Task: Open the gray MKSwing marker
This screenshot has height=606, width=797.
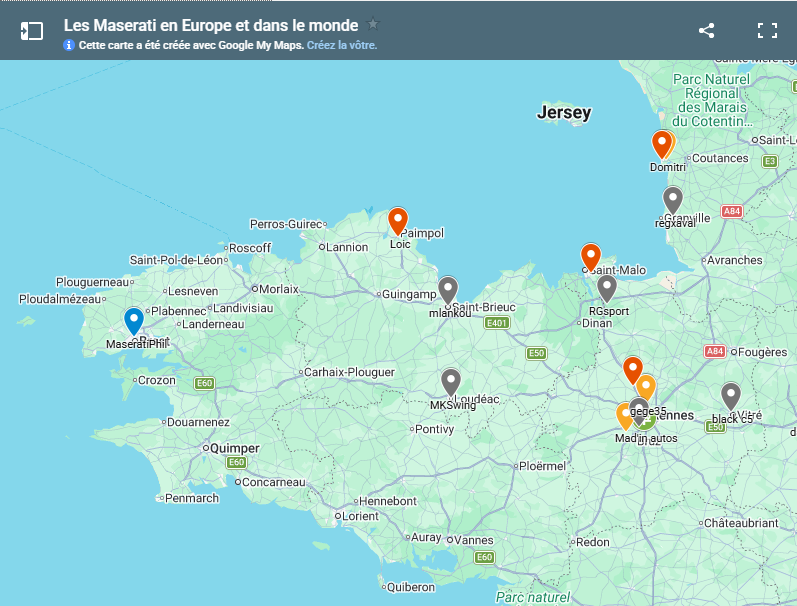Action: (x=451, y=381)
